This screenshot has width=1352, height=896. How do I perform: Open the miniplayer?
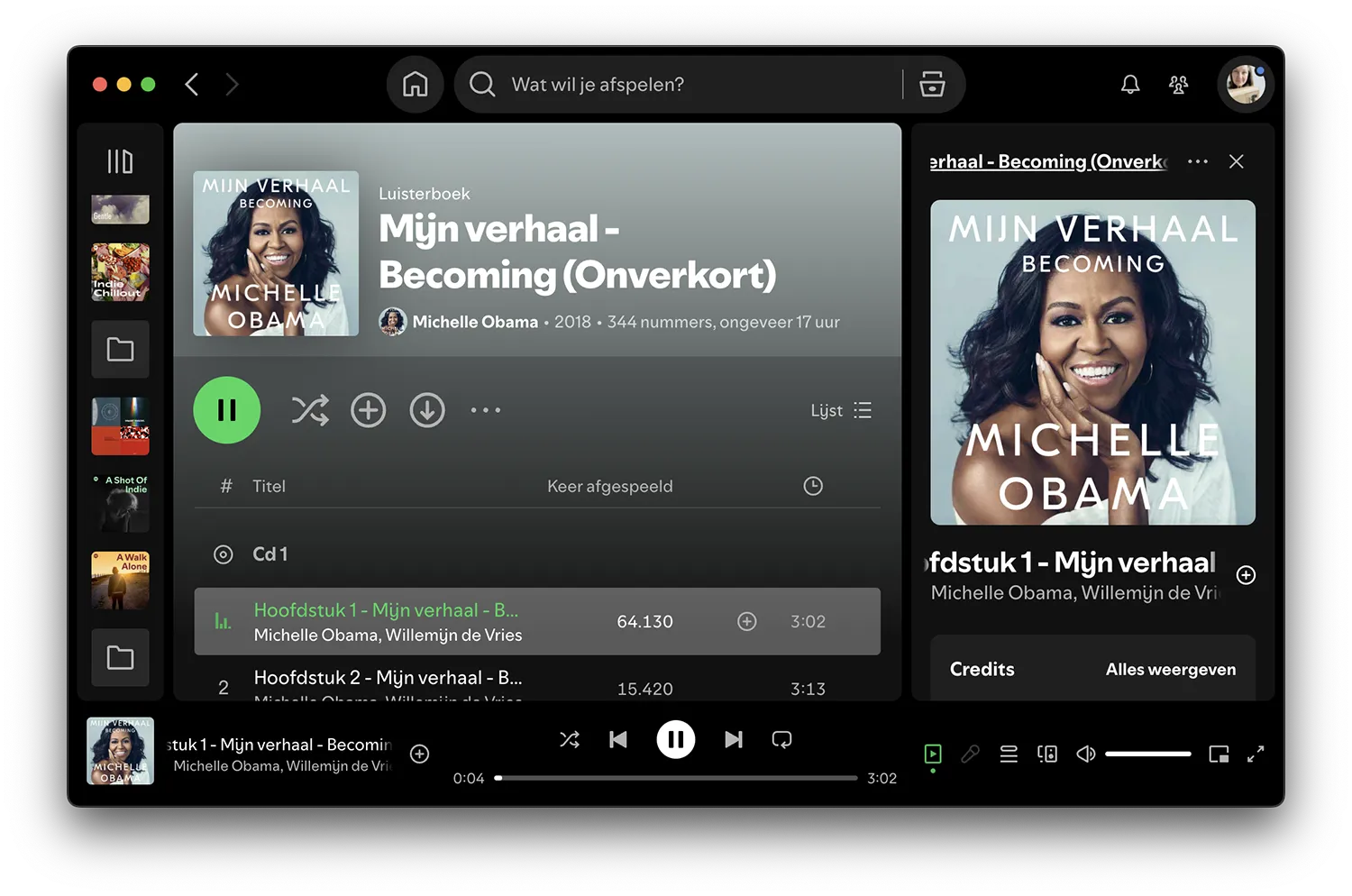[1219, 754]
